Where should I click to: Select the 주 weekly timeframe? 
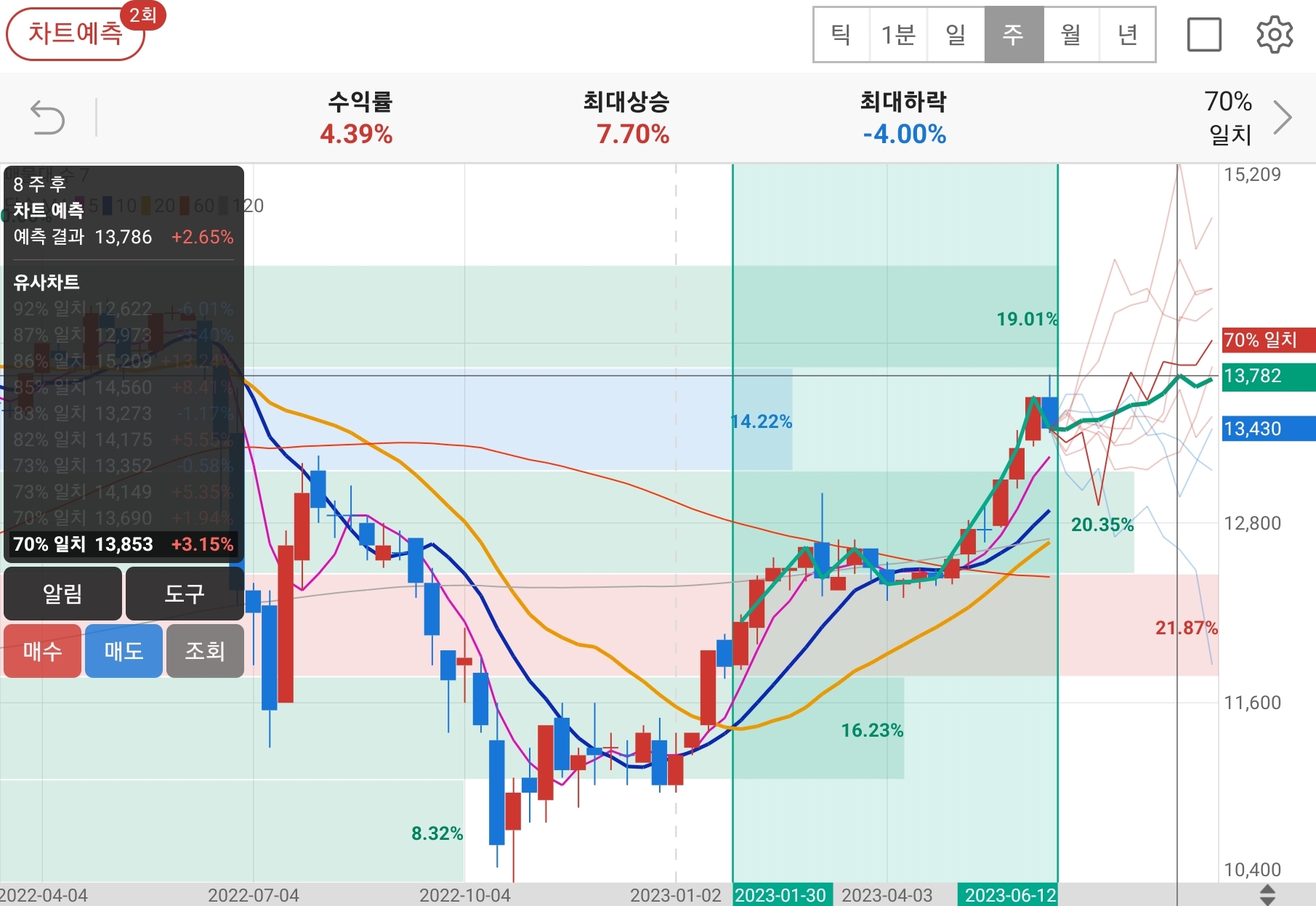[x=1014, y=34]
